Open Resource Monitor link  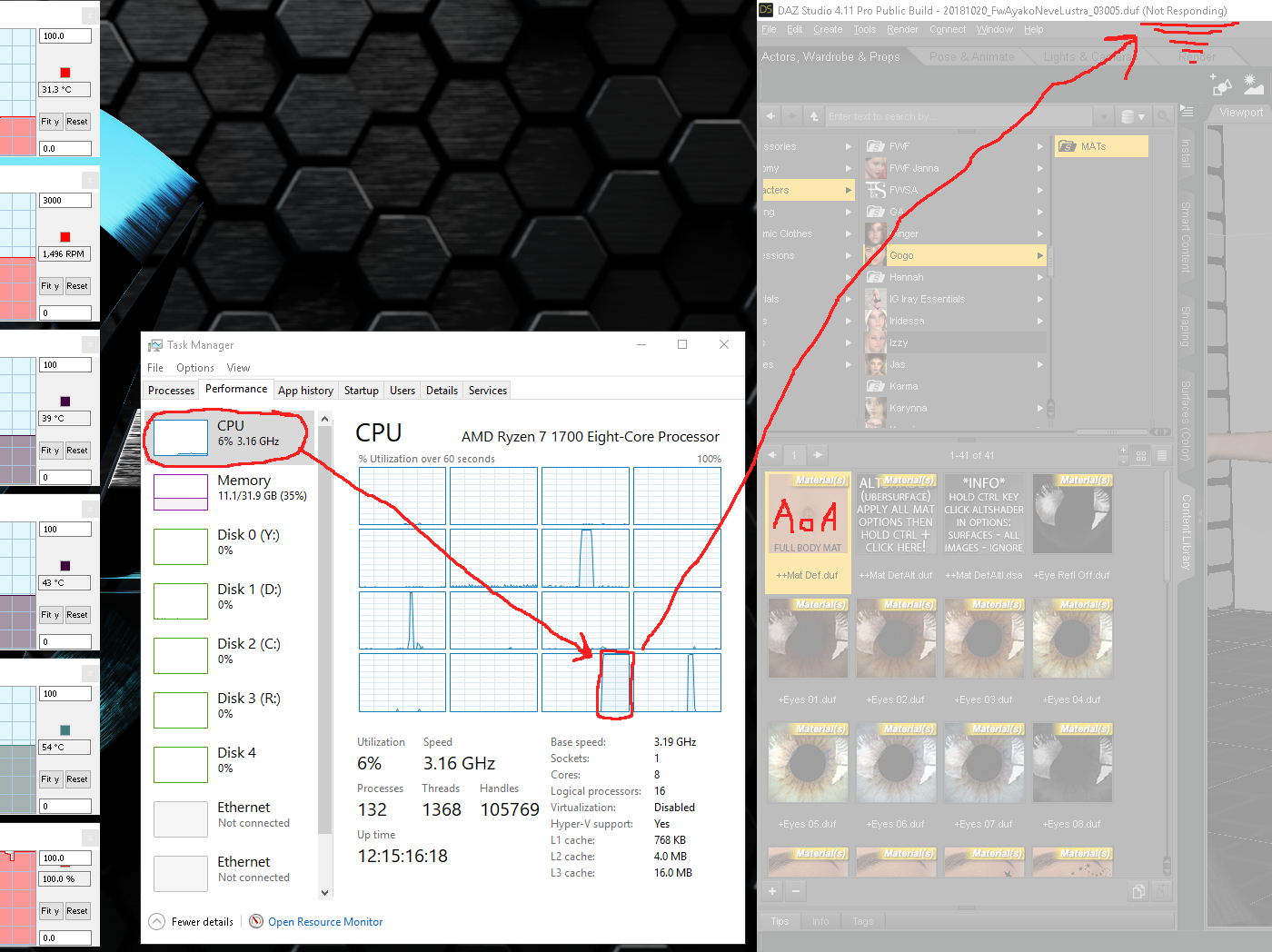pos(325,922)
